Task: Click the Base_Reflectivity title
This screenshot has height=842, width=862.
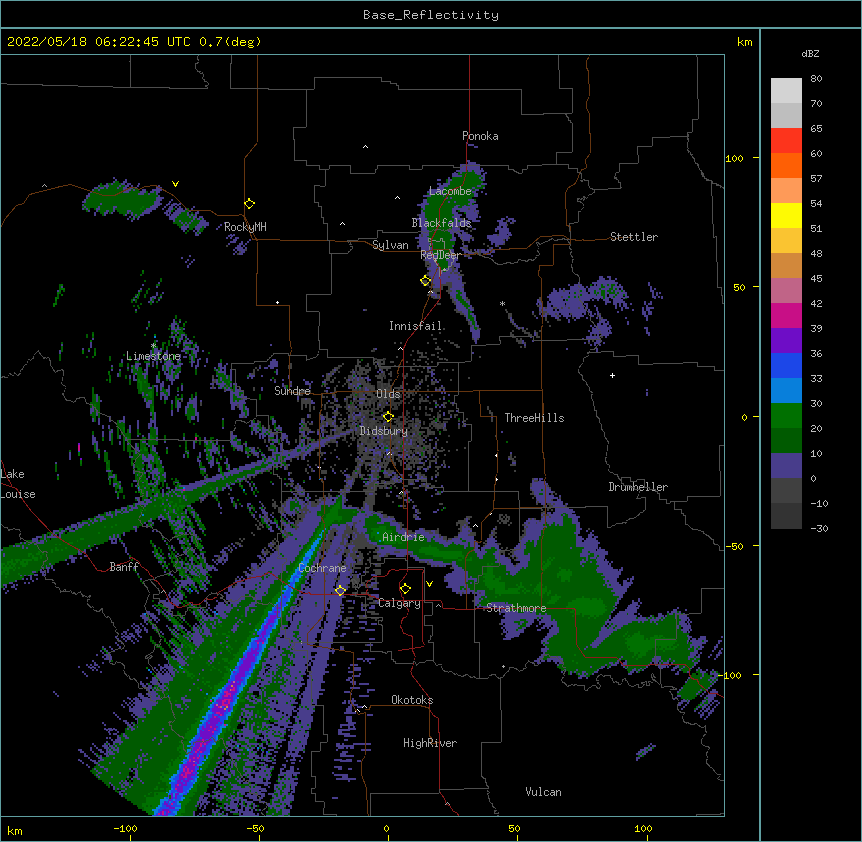Action: [431, 15]
